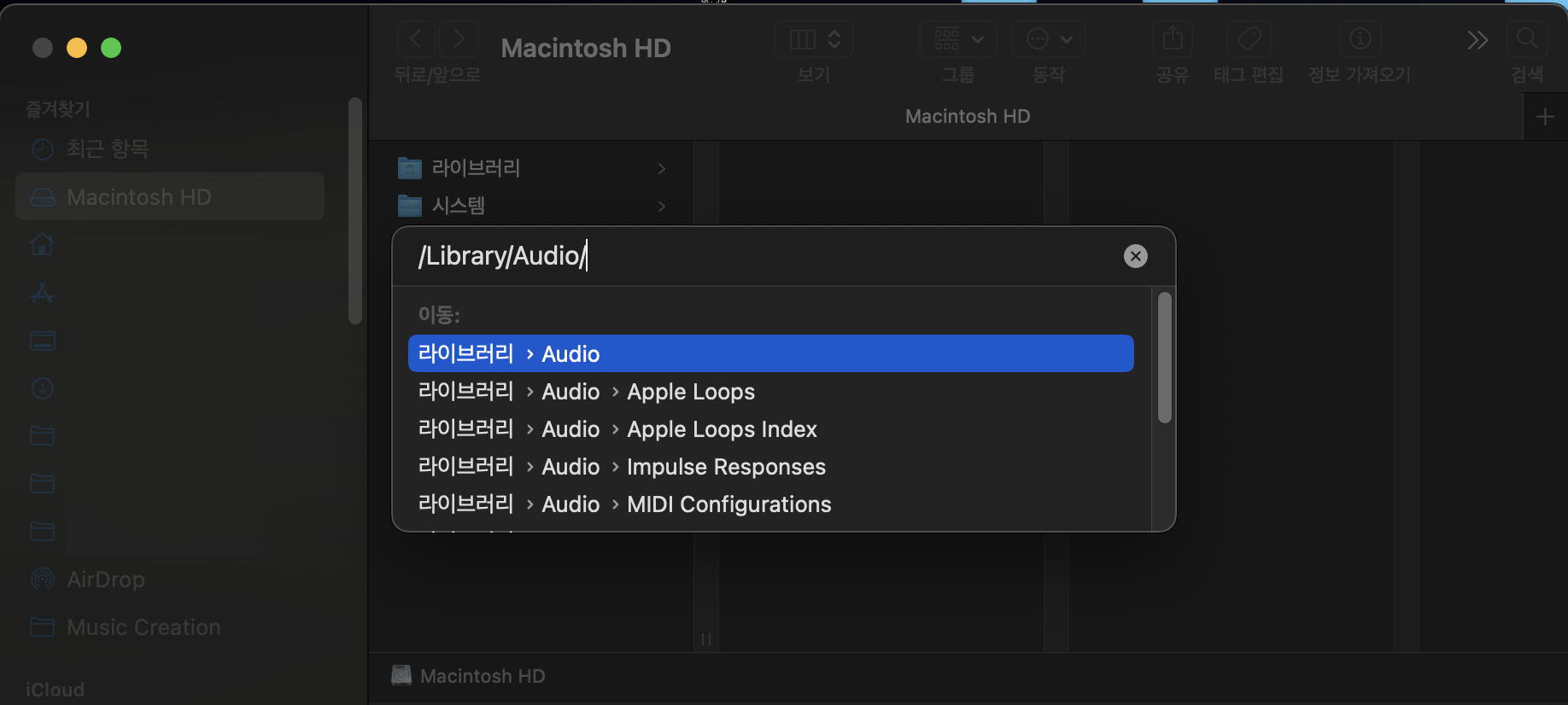Screen dimensions: 1568x705
Task: Expand chevron next to 라이브러리 folder
Action: point(662,169)
